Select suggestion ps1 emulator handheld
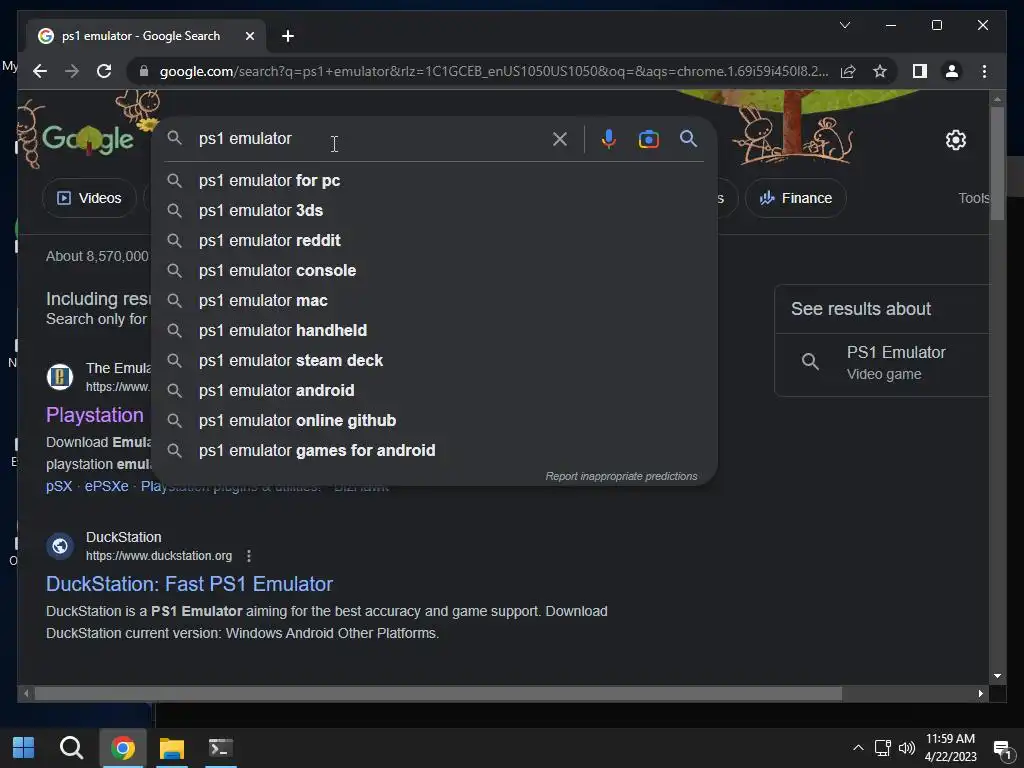Screen dimensions: 1024x768 pos(434,330)
